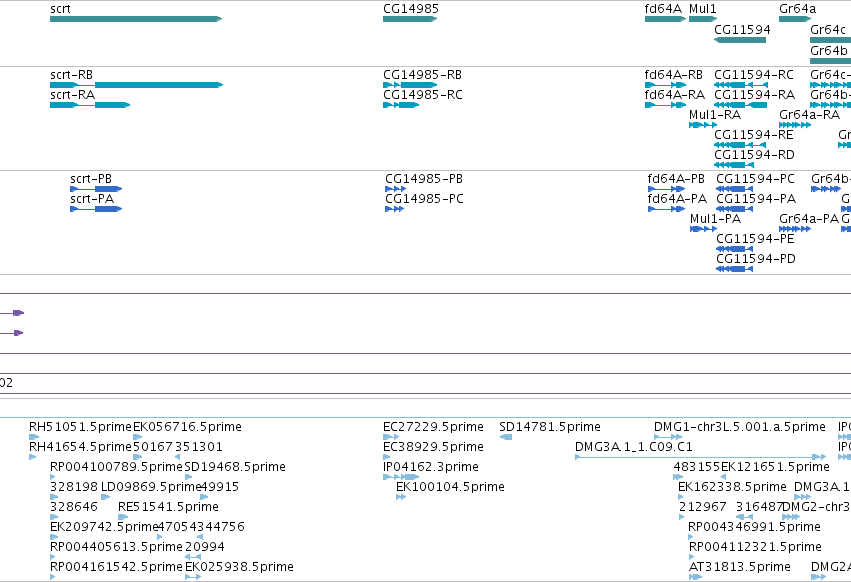Screen dimensions: 851x582
Task: Open the CG11594-RC transcript
Action: coord(741,85)
